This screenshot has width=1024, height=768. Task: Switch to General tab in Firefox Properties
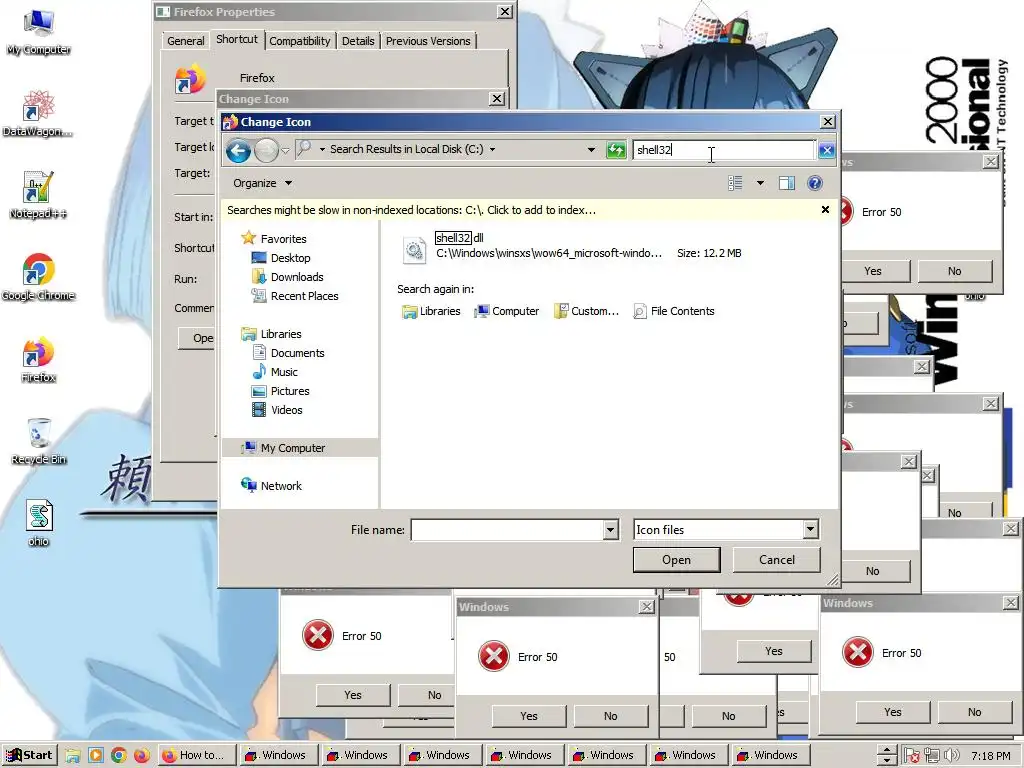(x=185, y=40)
